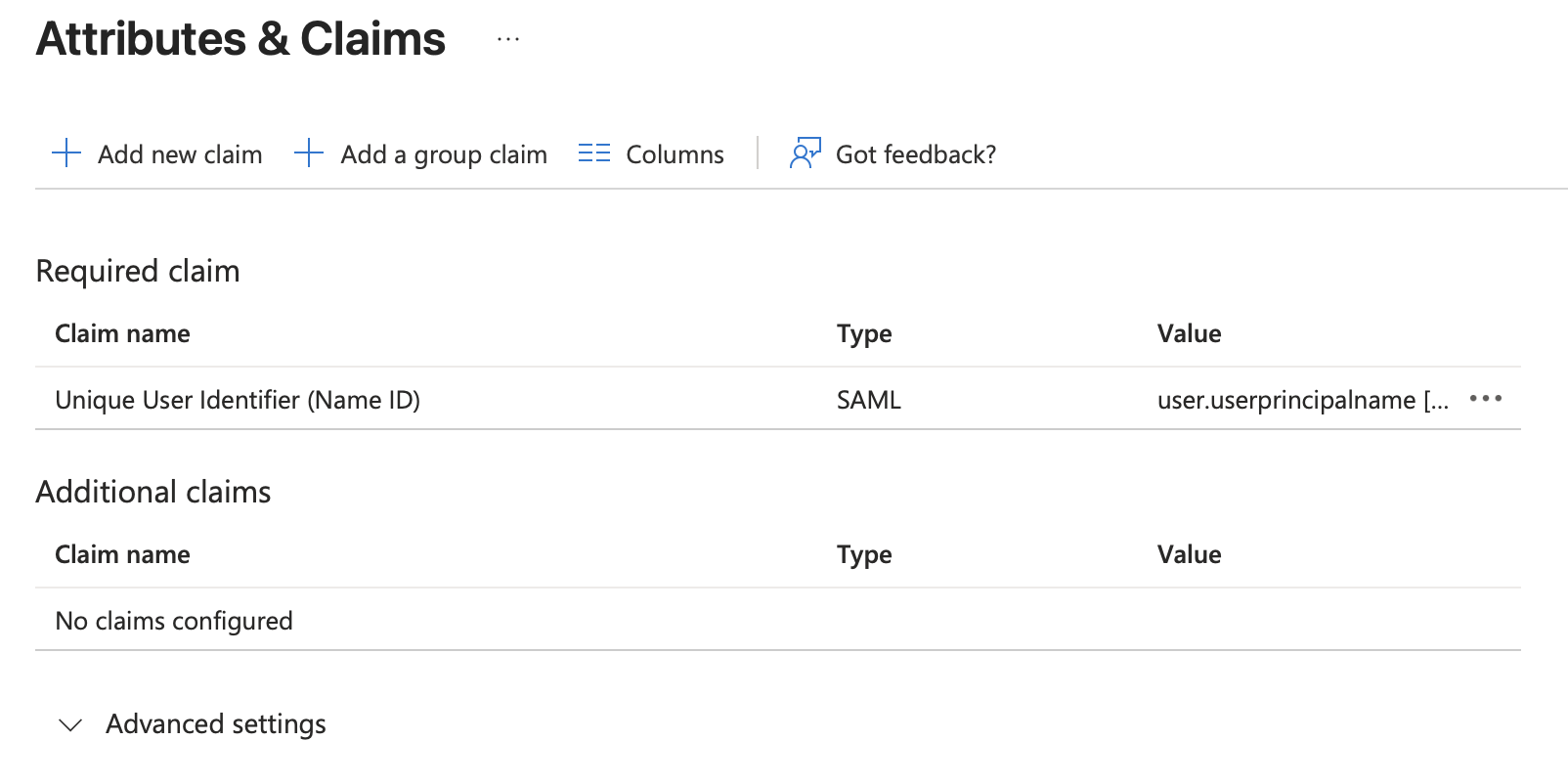1568x784 pixels.
Task: Click the plus icon beside Add new claim
Action: 65,153
